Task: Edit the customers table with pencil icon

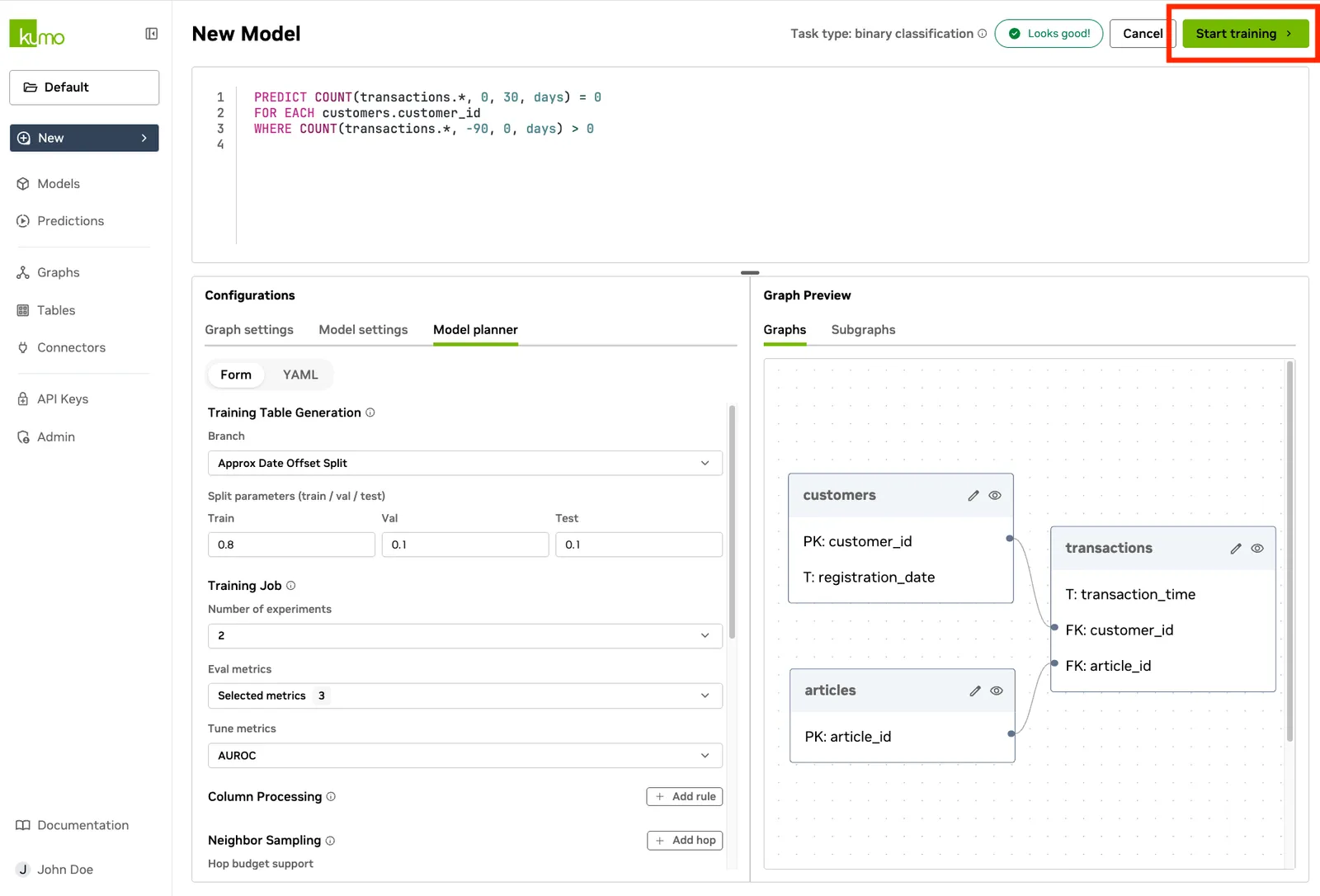Action: tap(973, 496)
